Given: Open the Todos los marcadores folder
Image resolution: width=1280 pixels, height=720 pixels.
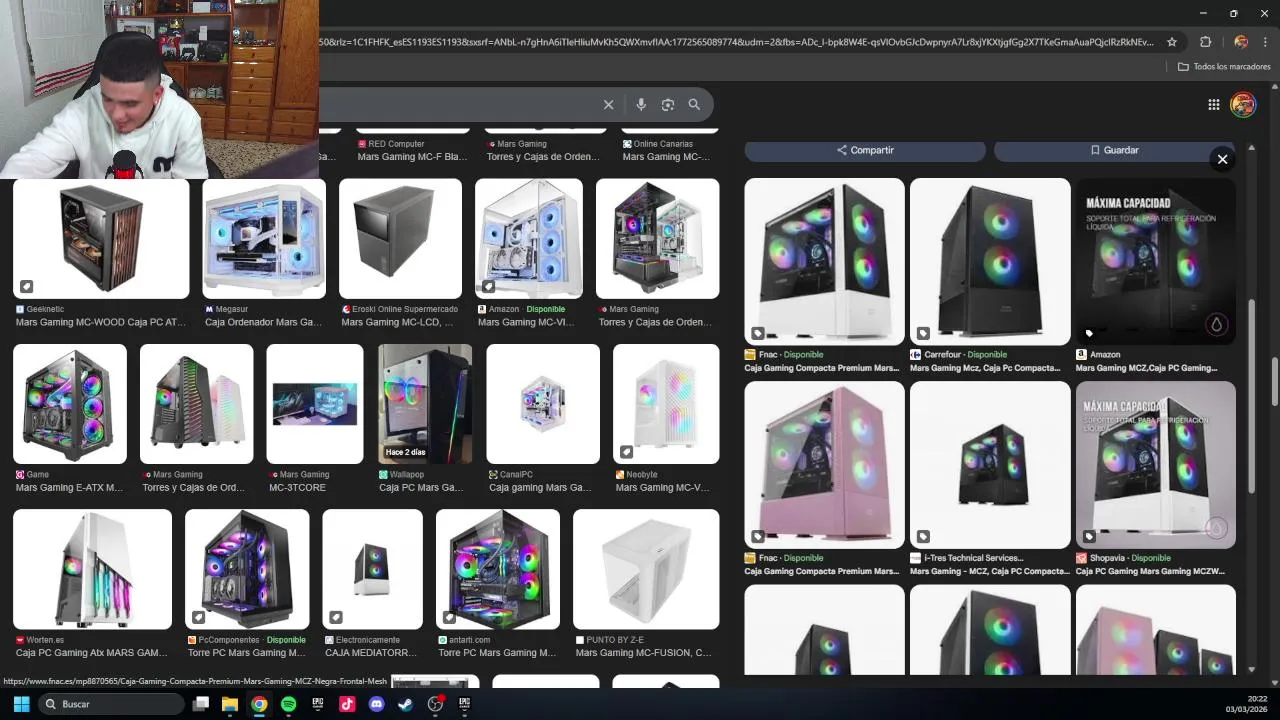Looking at the screenshot, I should coord(1224,67).
